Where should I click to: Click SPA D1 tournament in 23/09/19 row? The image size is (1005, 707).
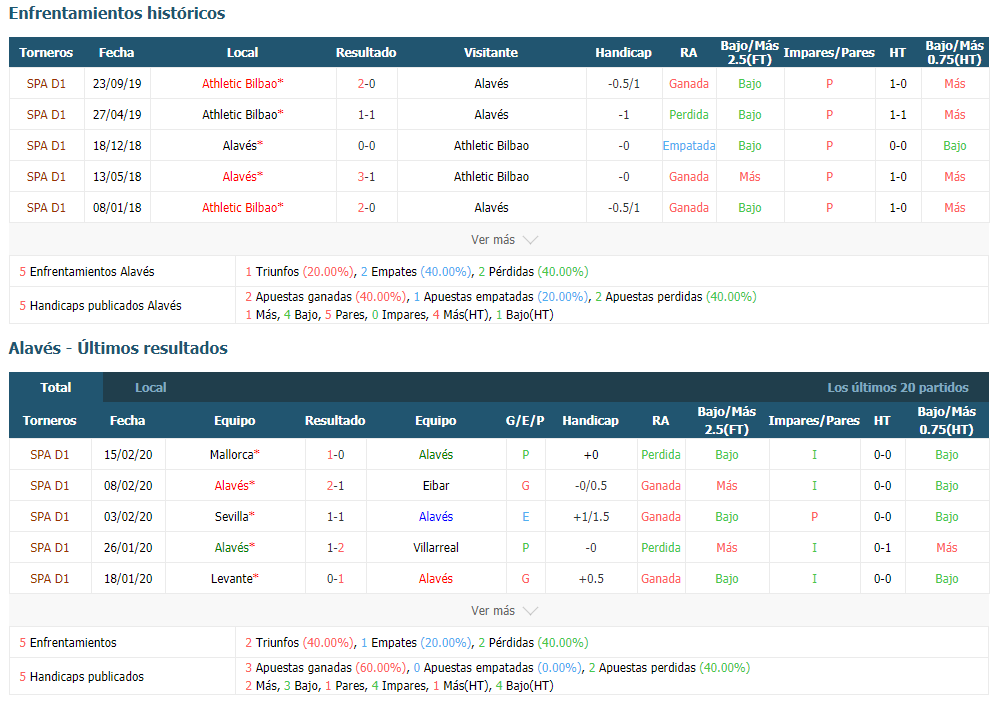click(46, 83)
